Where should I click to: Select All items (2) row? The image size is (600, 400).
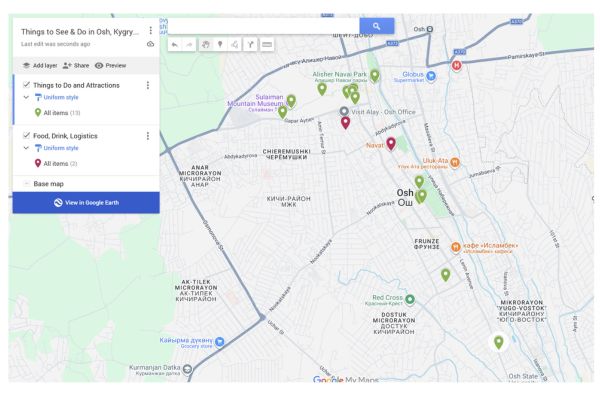tap(86, 163)
